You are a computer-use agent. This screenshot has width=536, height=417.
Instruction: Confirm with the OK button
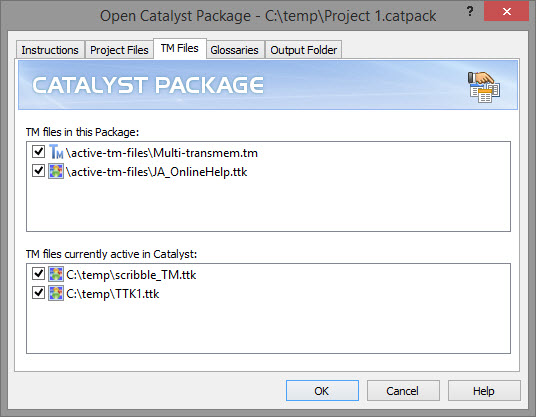tap(322, 391)
